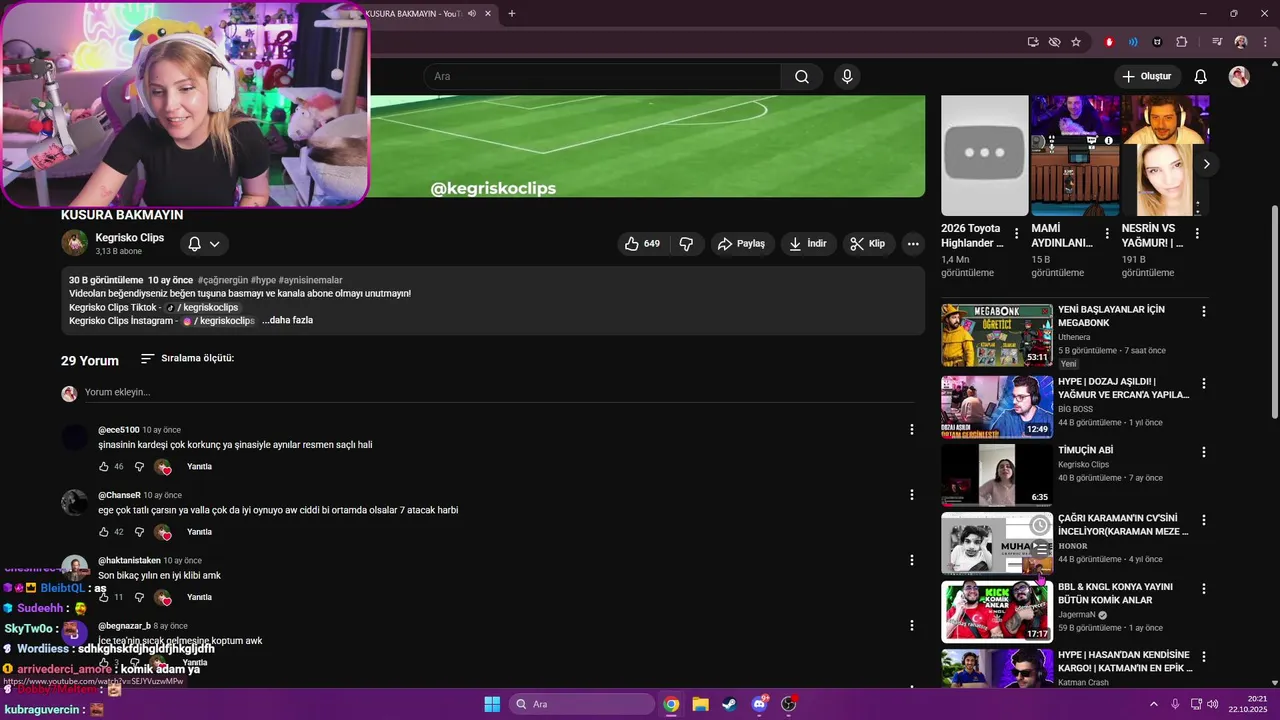Image resolution: width=1280 pixels, height=720 pixels.
Task: Open kegriskoclips Tiktok link in description
Action: [202, 307]
